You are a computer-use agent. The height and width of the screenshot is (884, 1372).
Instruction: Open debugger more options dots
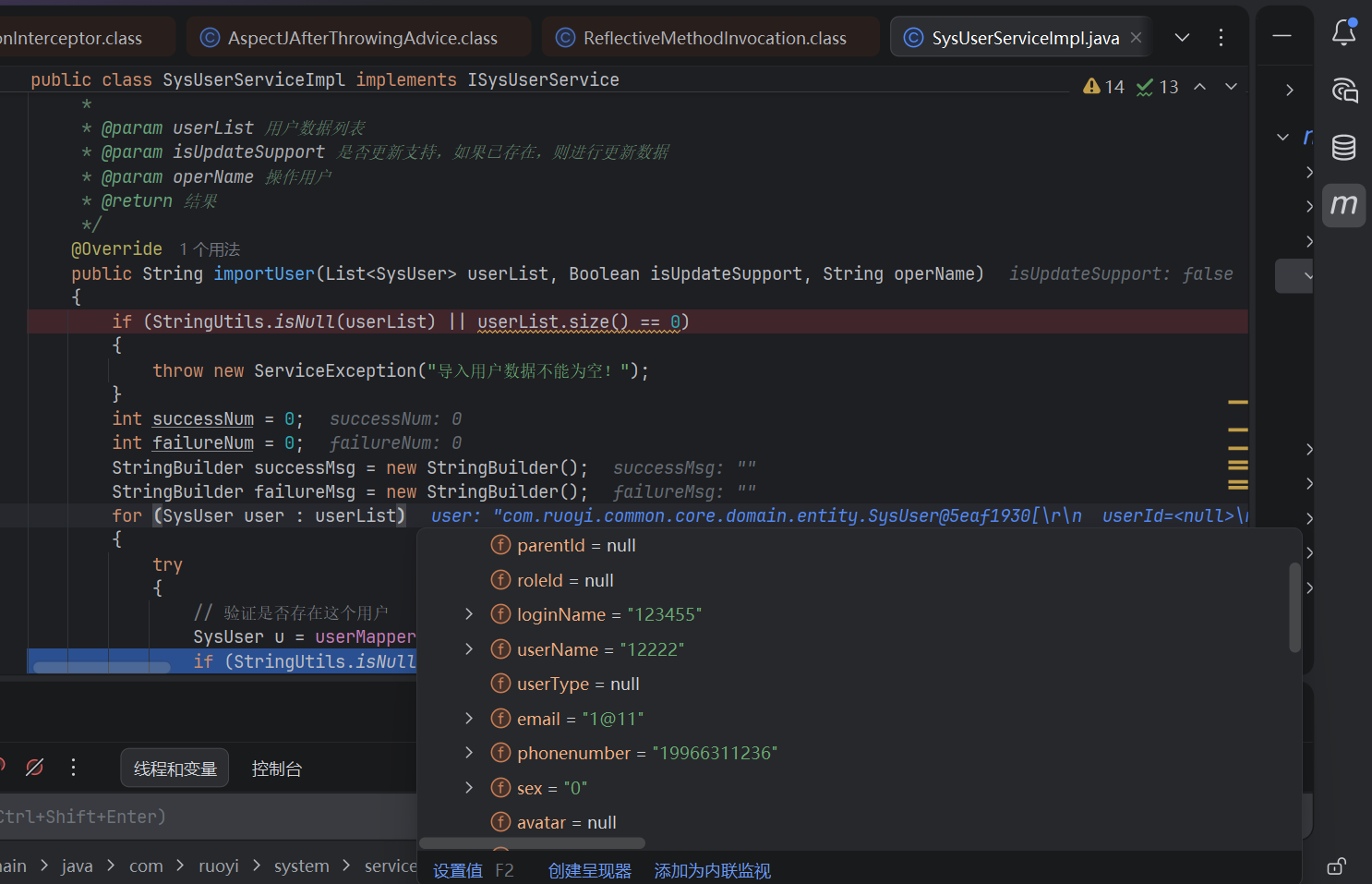74,767
